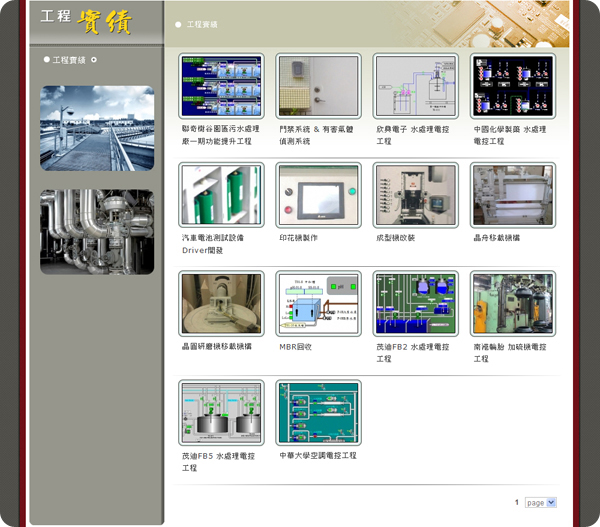View the 成型機改裝 machine thumbnail

[x=416, y=196]
